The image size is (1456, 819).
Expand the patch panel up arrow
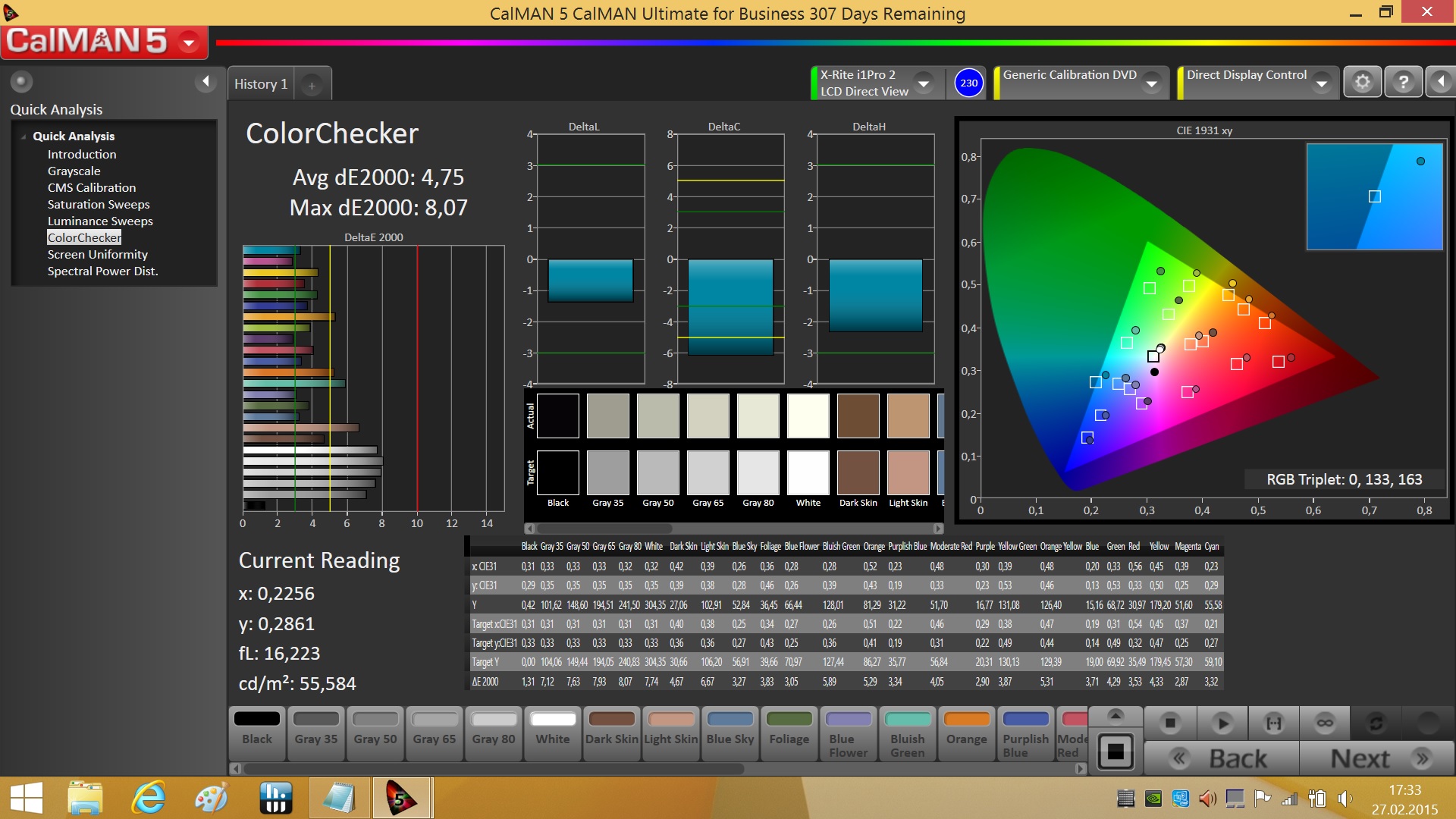[1116, 715]
